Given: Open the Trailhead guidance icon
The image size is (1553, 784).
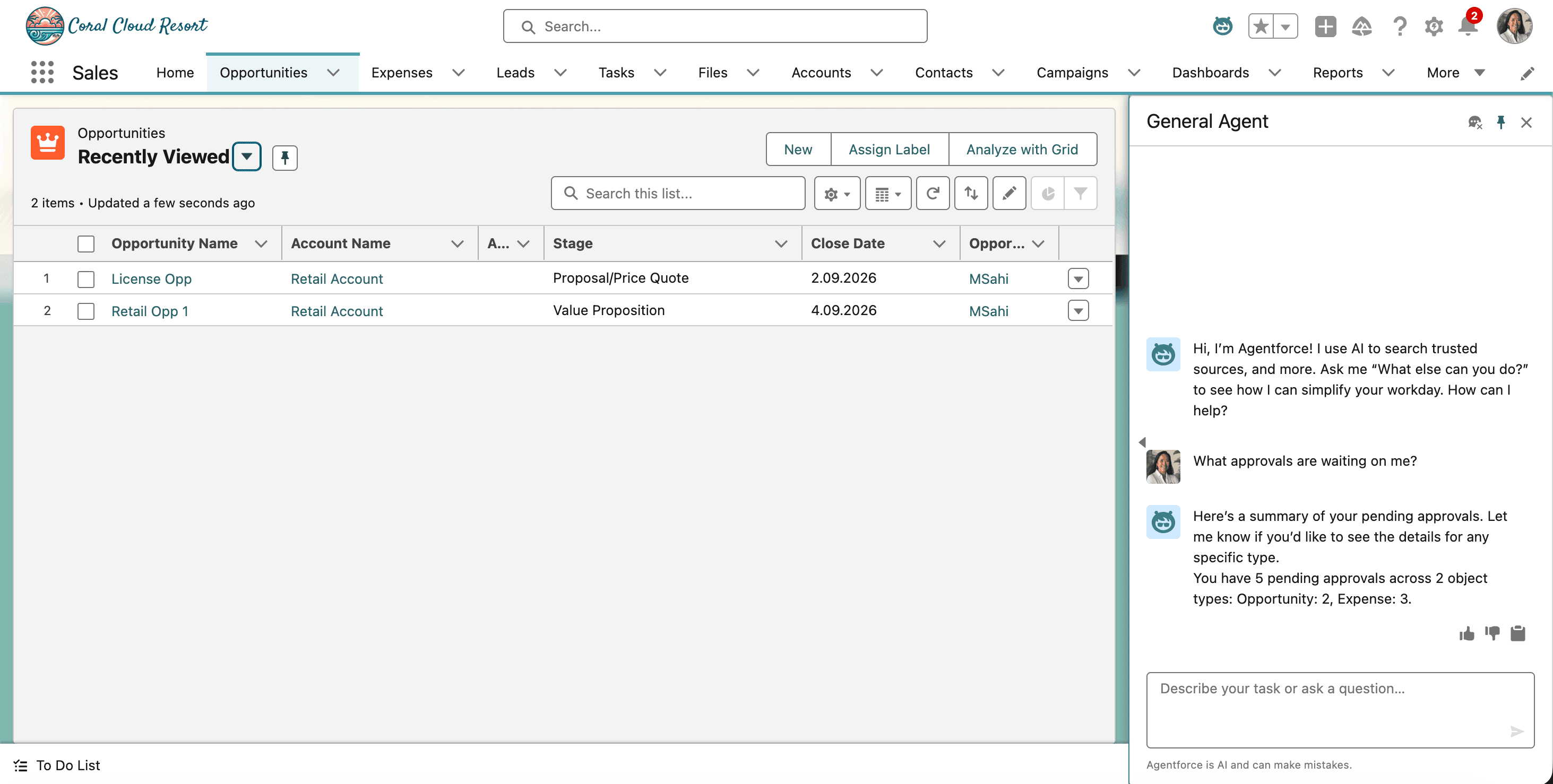Looking at the screenshot, I should point(1362,26).
